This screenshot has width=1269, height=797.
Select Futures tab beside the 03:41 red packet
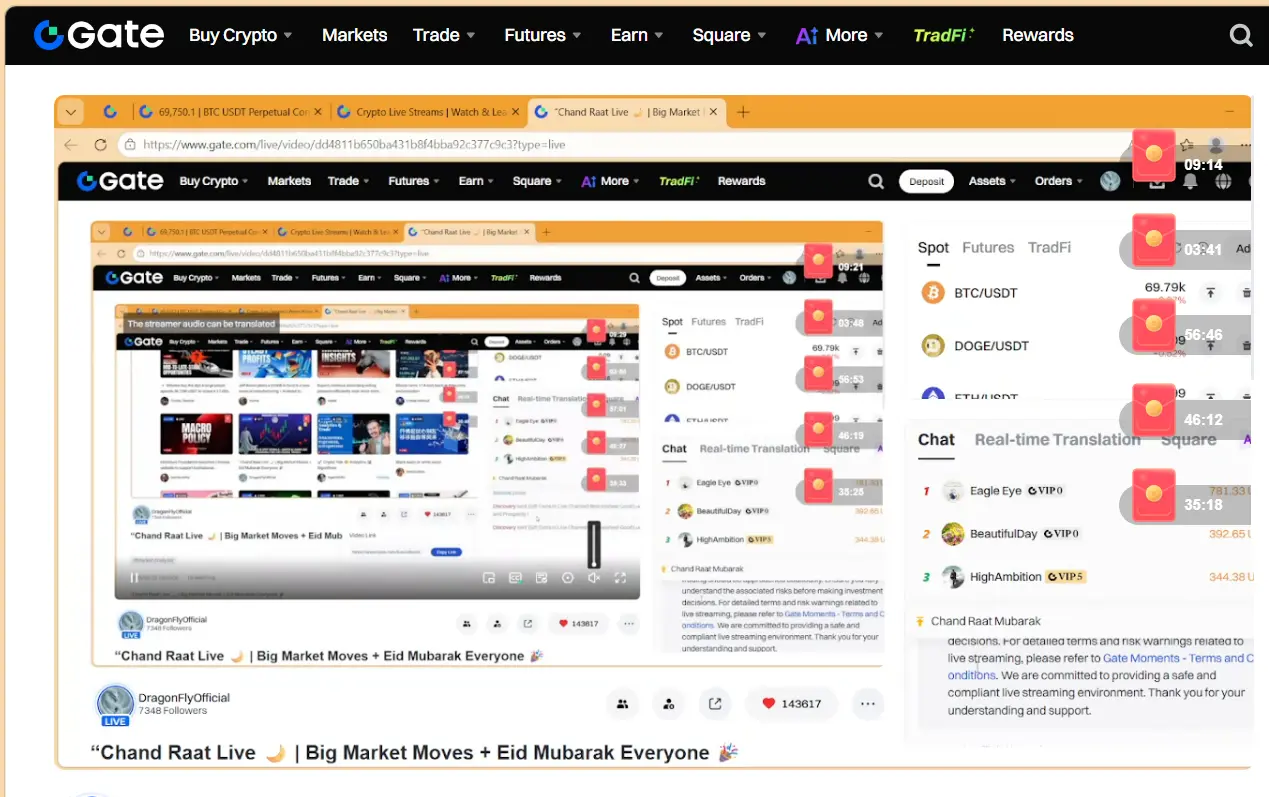988,247
